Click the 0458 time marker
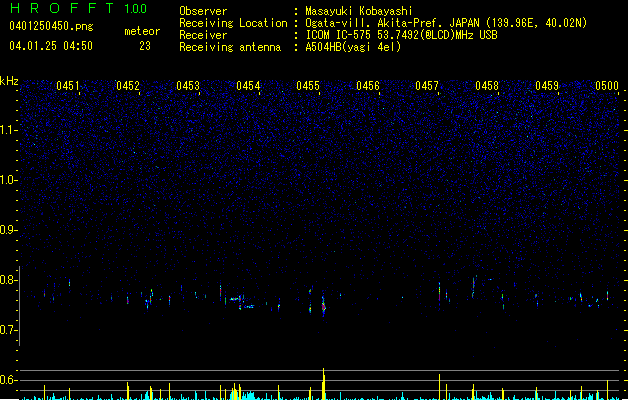The width and height of the screenshot is (629, 400). click(487, 86)
